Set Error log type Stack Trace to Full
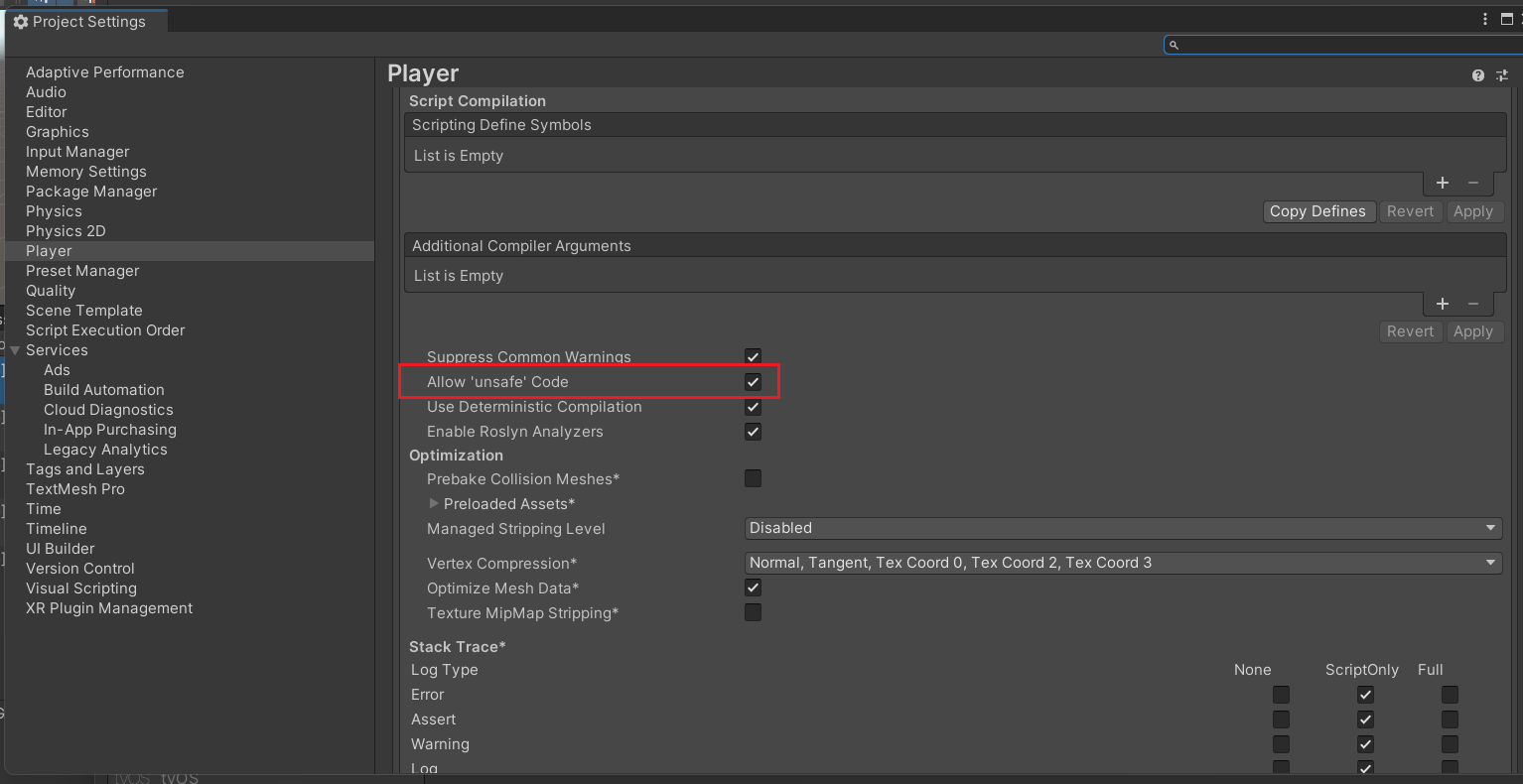 click(x=1449, y=694)
